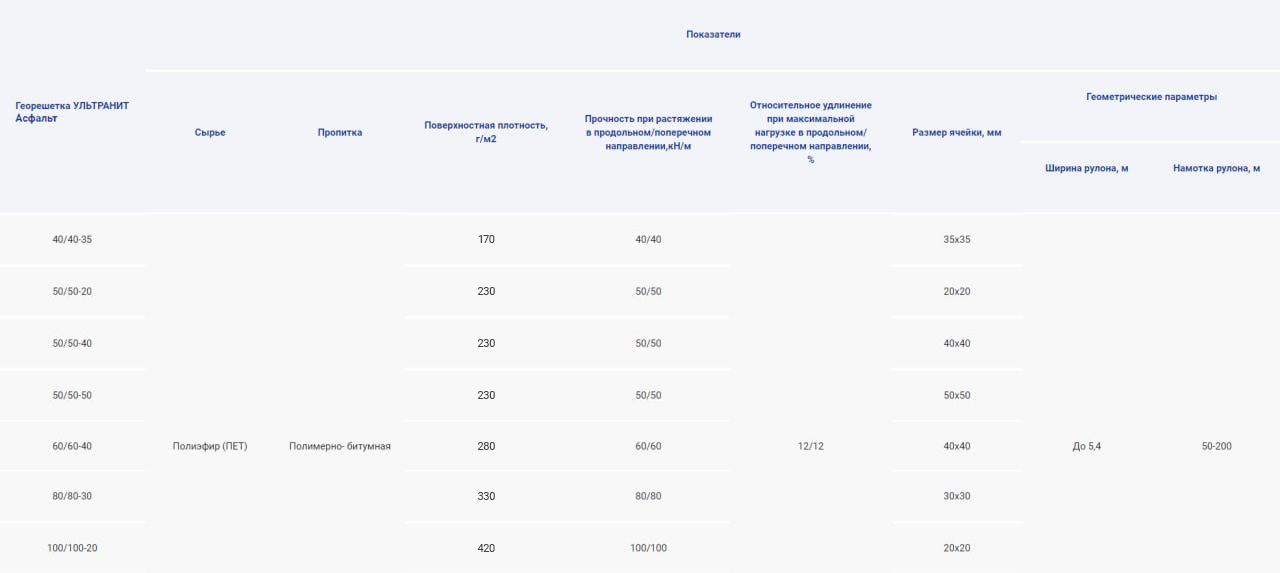Click density '230' in the 50/50-20 row
The image size is (1280, 573).
[x=486, y=291]
